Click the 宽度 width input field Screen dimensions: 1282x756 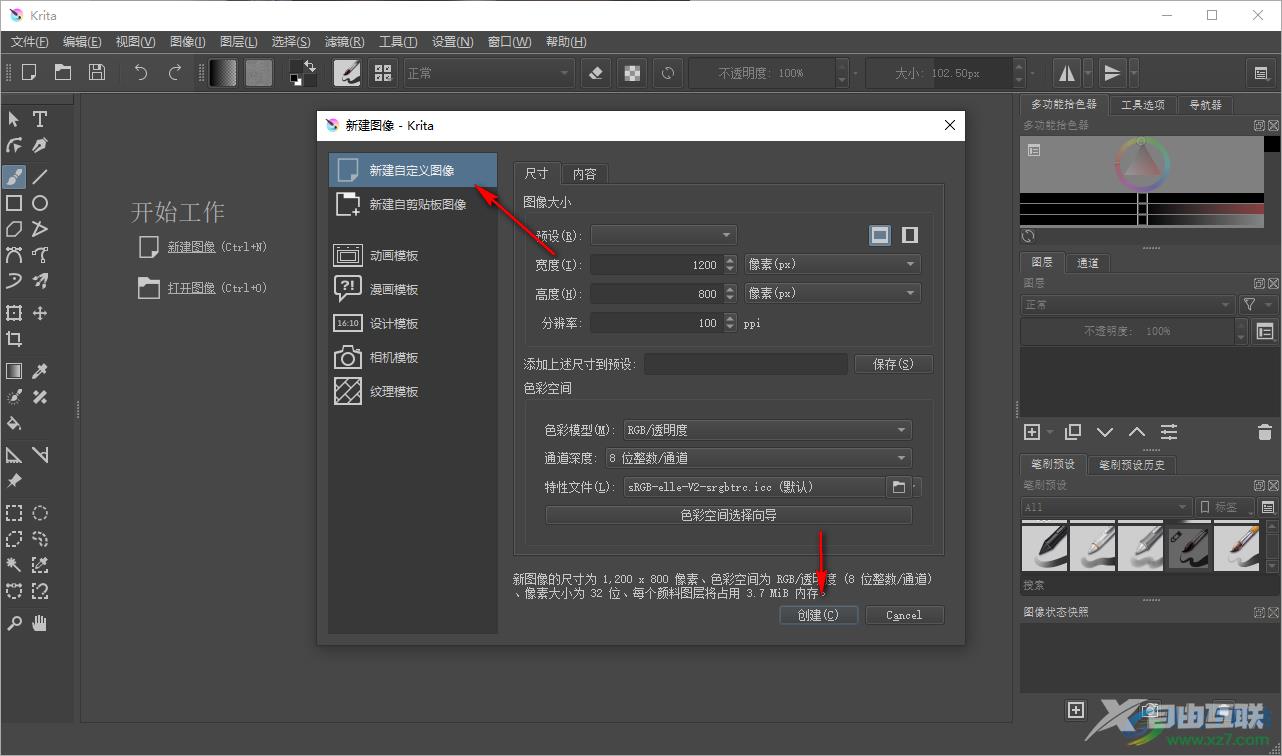click(x=656, y=264)
